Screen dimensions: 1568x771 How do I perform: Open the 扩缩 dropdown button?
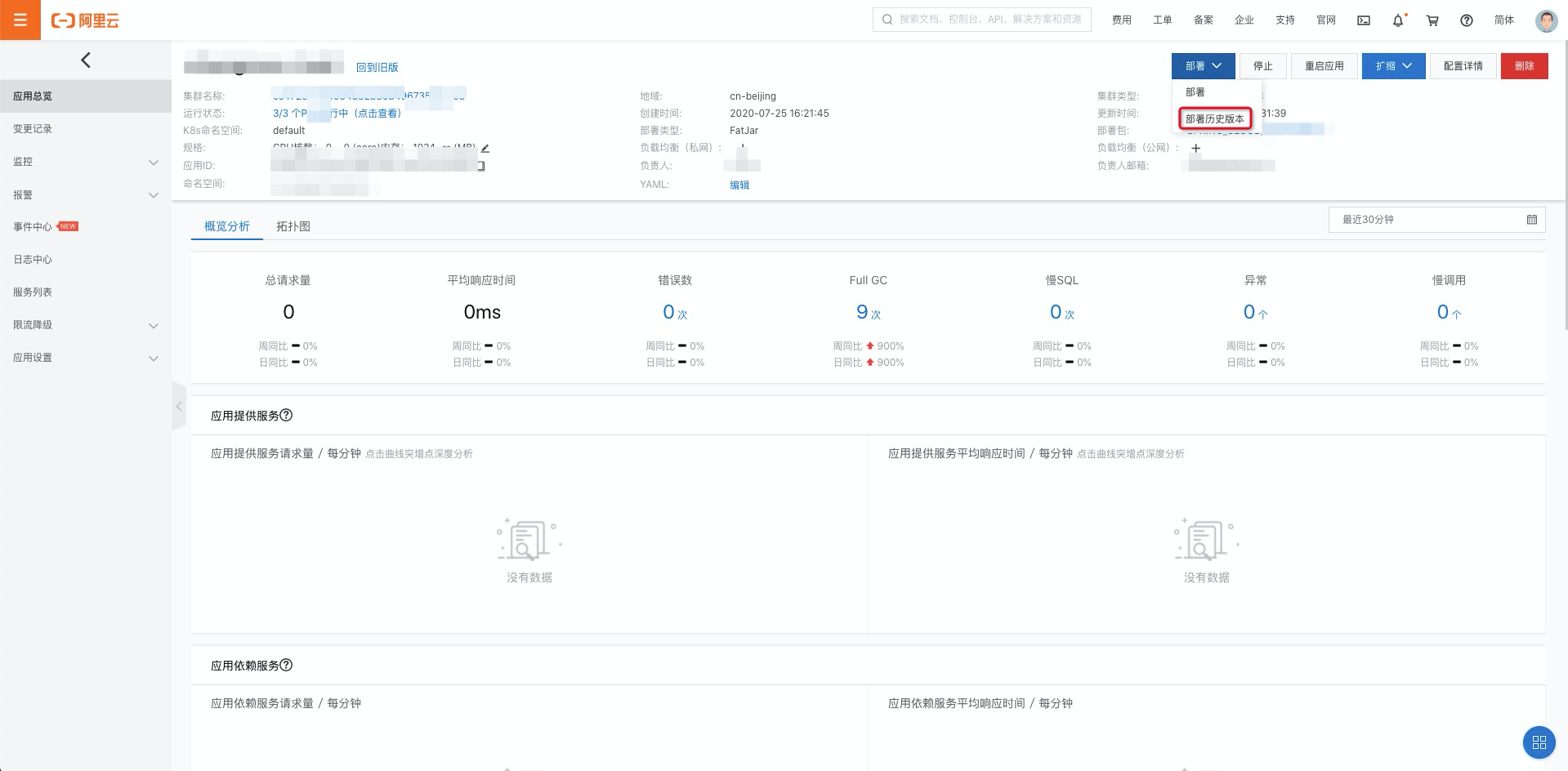point(1393,66)
